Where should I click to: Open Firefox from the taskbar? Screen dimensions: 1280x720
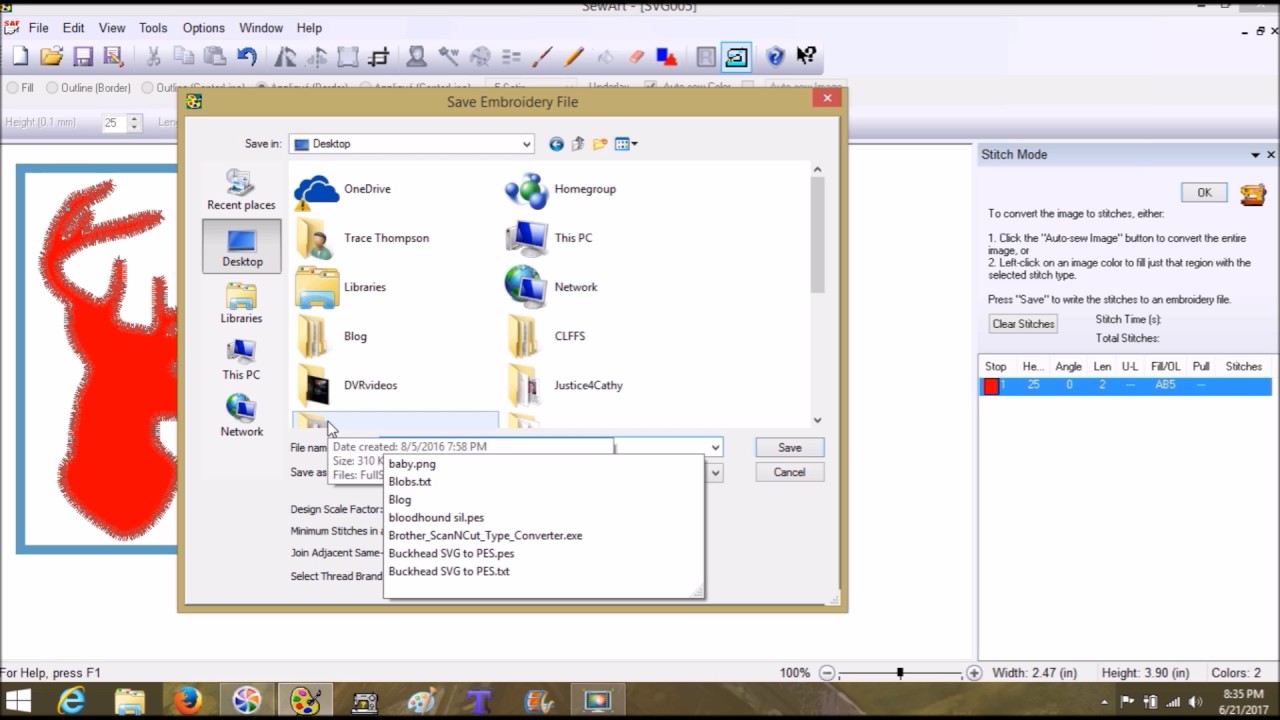(x=187, y=701)
